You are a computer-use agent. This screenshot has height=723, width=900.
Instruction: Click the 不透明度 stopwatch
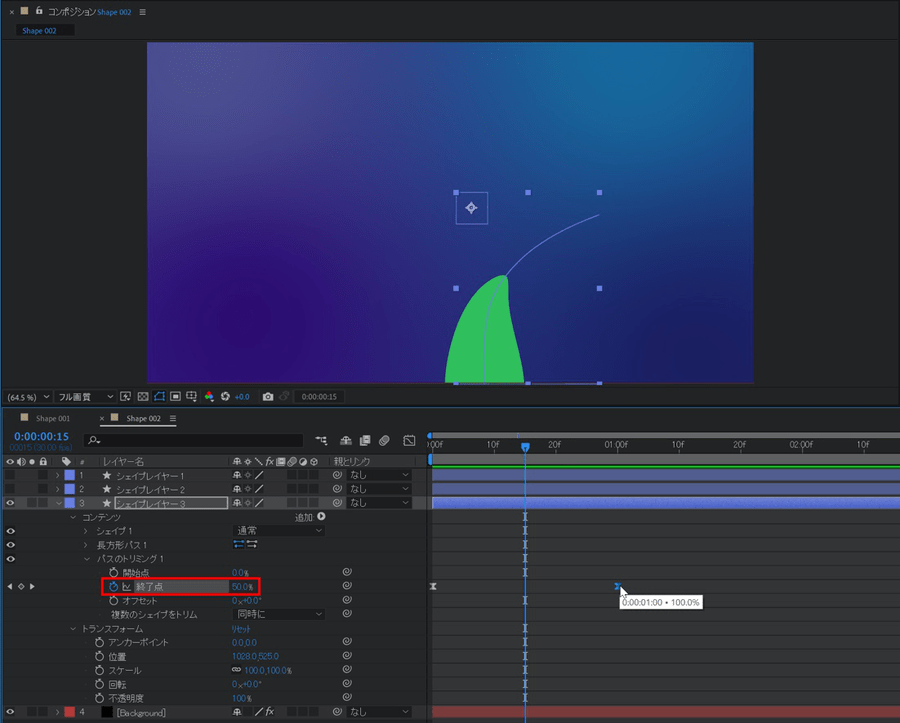[x=99, y=698]
